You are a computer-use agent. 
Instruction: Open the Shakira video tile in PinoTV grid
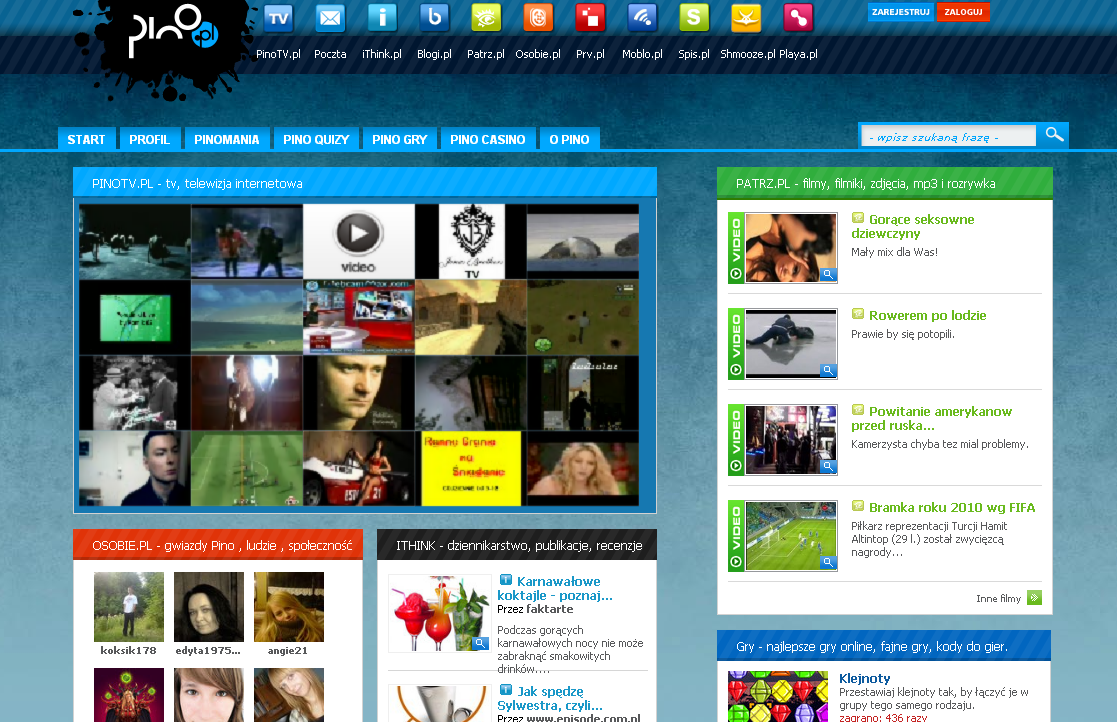(583, 469)
